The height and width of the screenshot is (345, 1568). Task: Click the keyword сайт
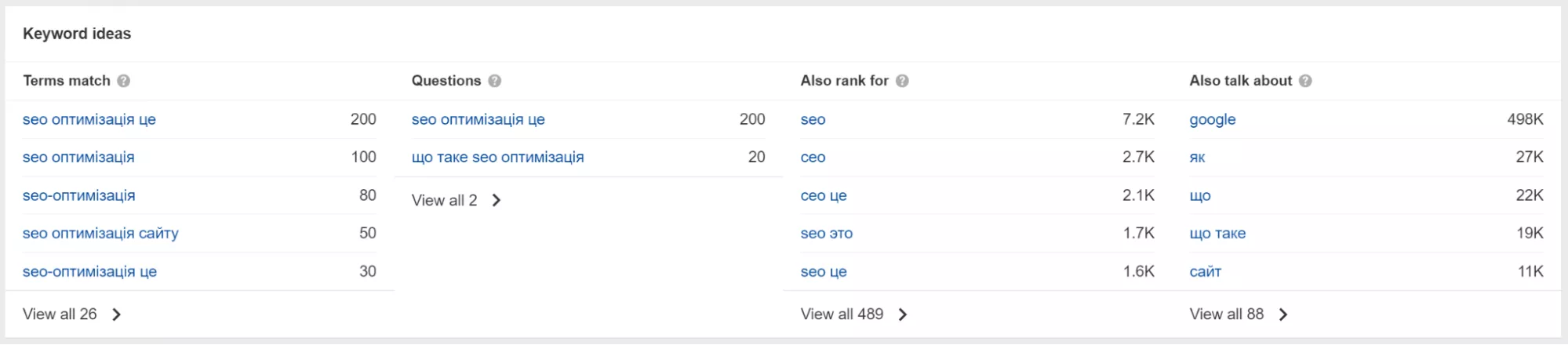point(1205,272)
